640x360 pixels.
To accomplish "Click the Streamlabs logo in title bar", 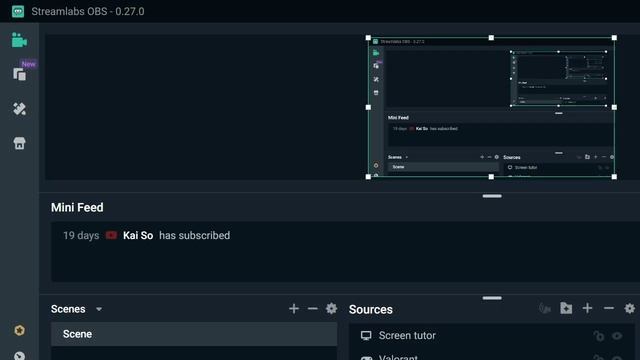I will click(x=18, y=11).
